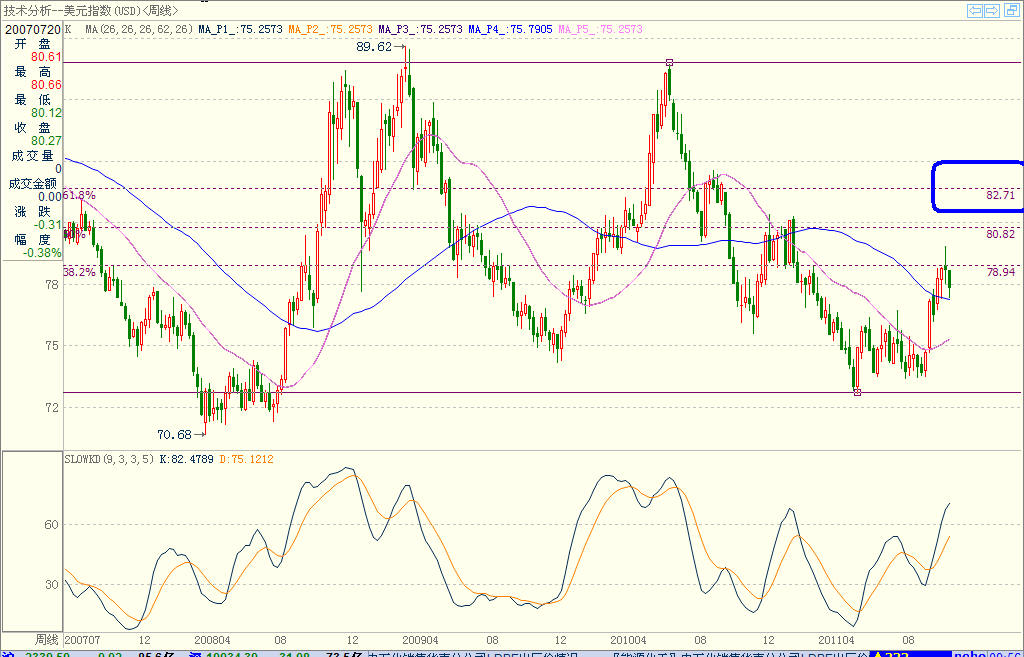
Task: Click the 75 price axis label
Action: click(52, 346)
